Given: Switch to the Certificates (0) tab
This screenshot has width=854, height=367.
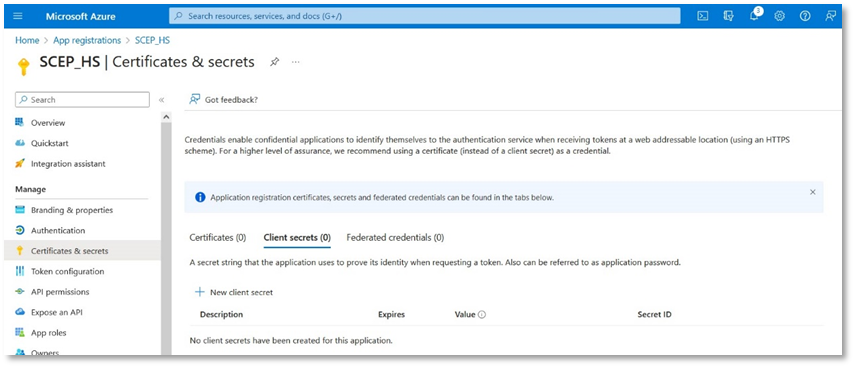Looking at the screenshot, I should pyautogui.click(x=218, y=237).
